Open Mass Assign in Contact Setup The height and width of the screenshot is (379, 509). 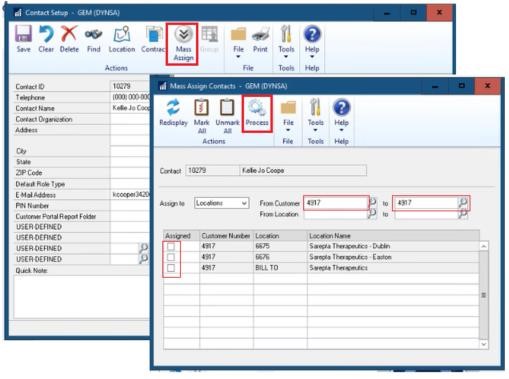point(183,44)
